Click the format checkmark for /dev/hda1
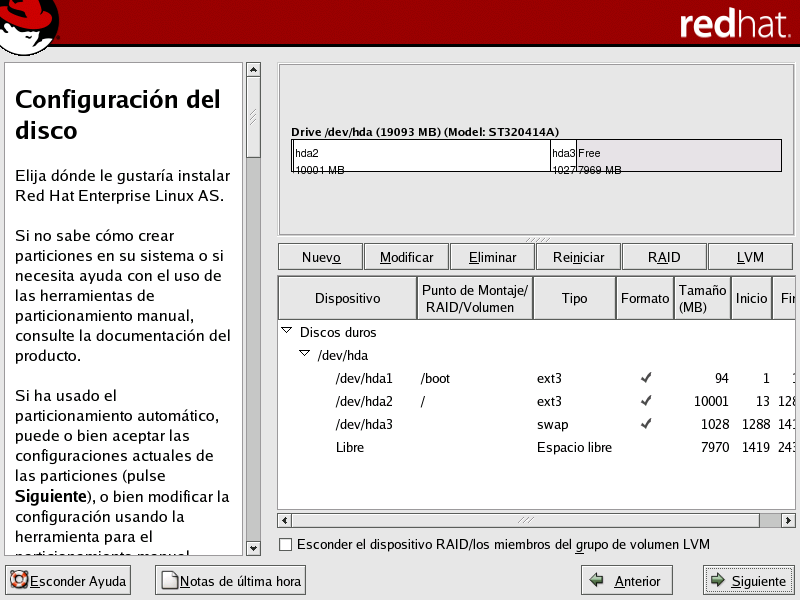This screenshot has width=800, height=600. 646,378
